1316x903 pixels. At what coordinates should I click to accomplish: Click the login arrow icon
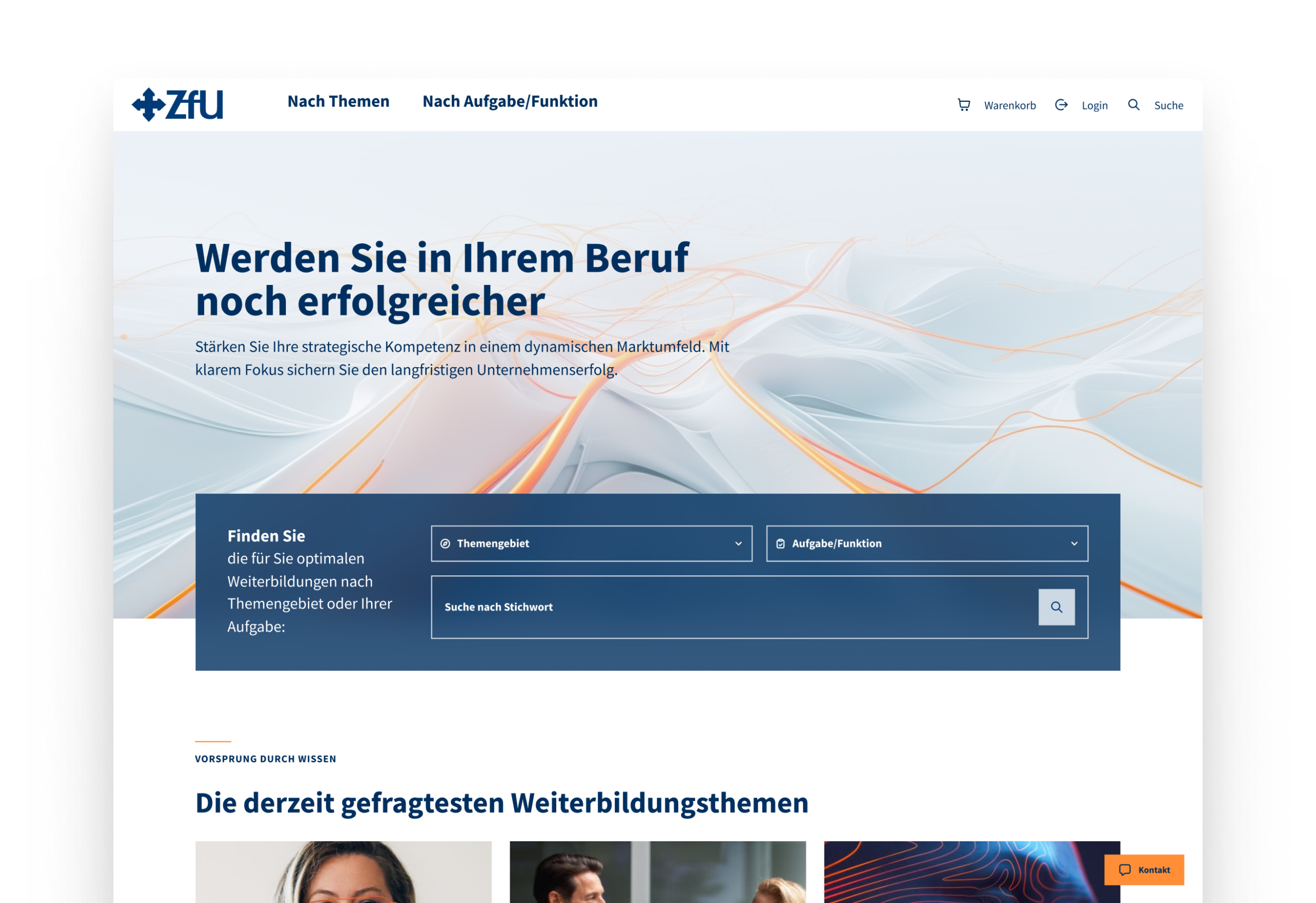pos(1061,105)
